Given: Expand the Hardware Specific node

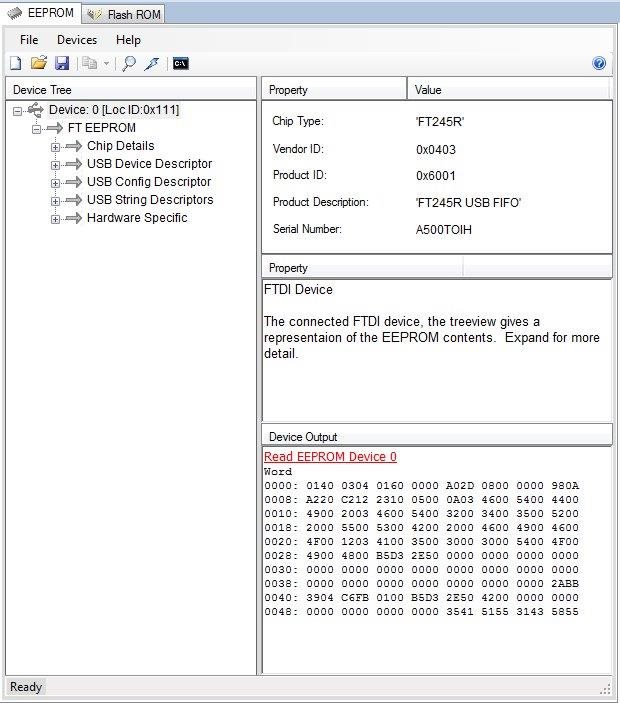Looking at the screenshot, I should [x=55, y=219].
